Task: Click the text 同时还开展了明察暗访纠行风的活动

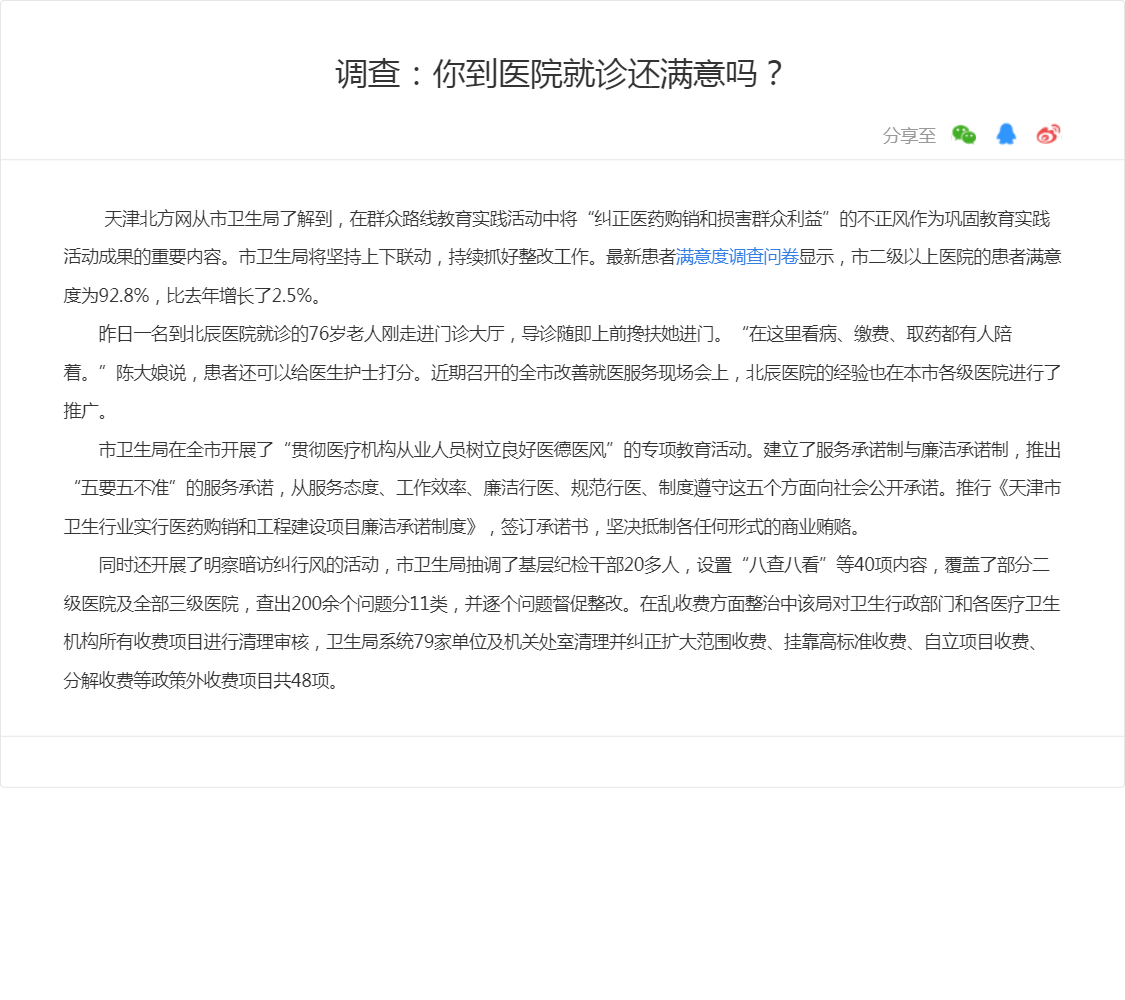Action: point(239,565)
